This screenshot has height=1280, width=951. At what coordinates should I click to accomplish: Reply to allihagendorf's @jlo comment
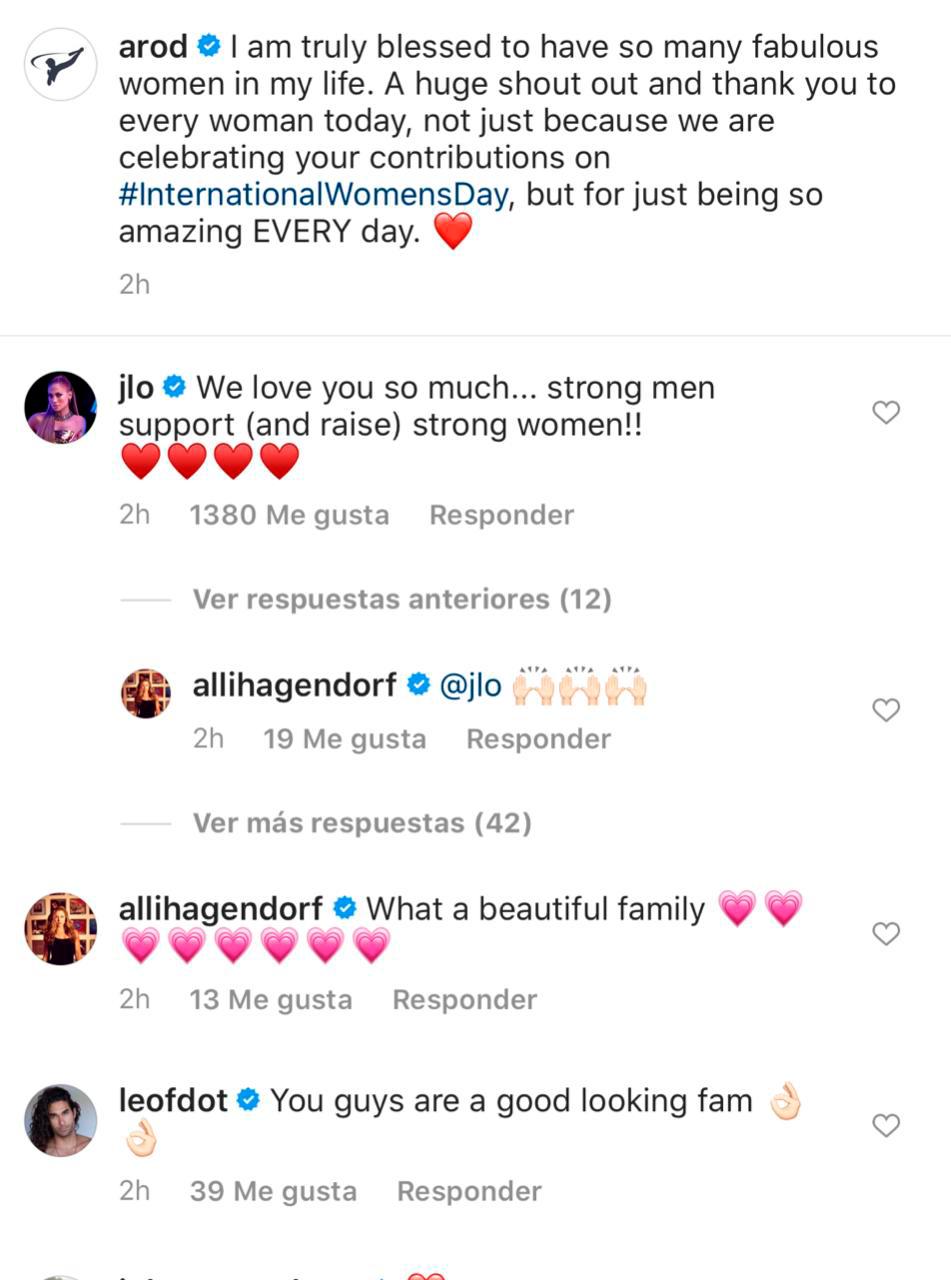point(538,739)
